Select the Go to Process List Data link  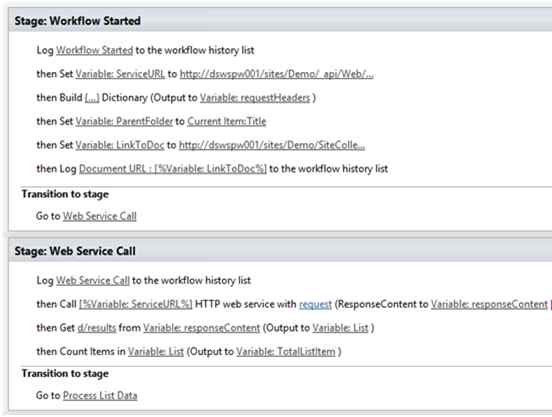pyautogui.click(x=100, y=396)
